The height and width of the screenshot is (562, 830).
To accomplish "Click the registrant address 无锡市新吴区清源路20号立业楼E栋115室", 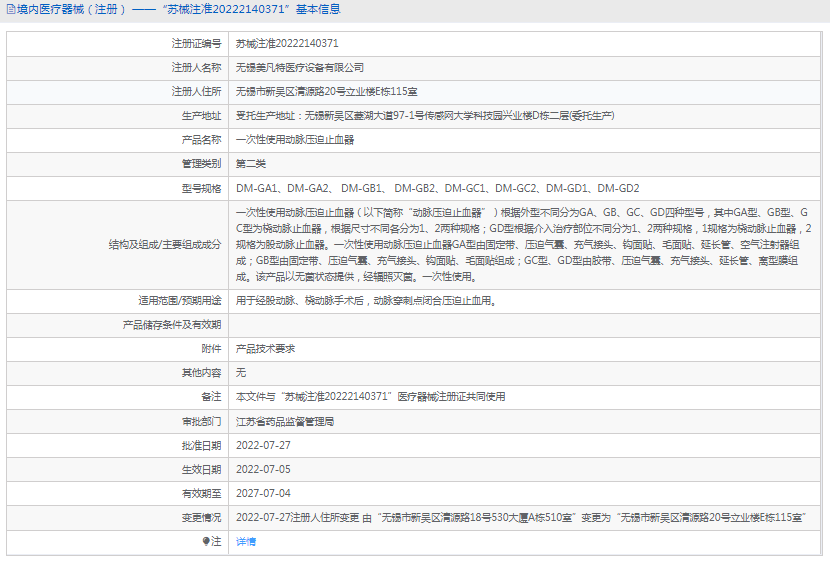I will tap(327, 92).
